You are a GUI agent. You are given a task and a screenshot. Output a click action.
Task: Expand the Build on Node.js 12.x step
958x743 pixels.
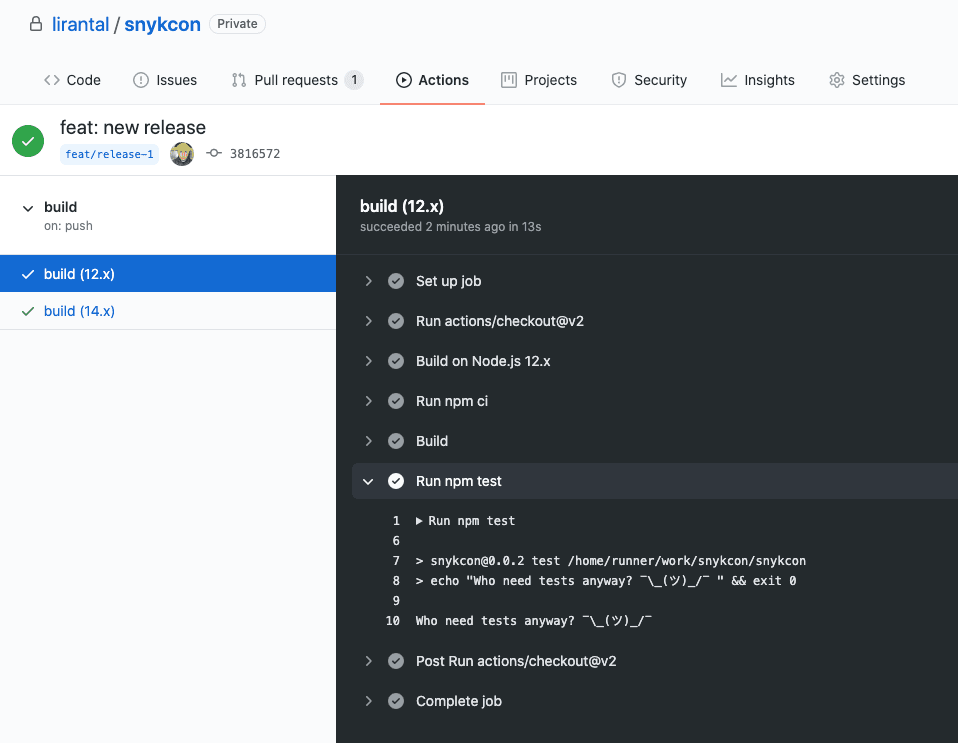pos(368,361)
